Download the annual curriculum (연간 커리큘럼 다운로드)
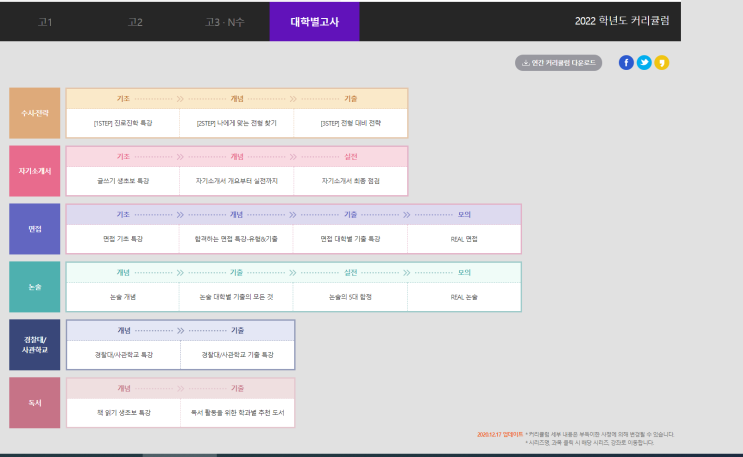Image resolution: width=743 pixels, height=457 pixels. pyautogui.click(x=558, y=63)
